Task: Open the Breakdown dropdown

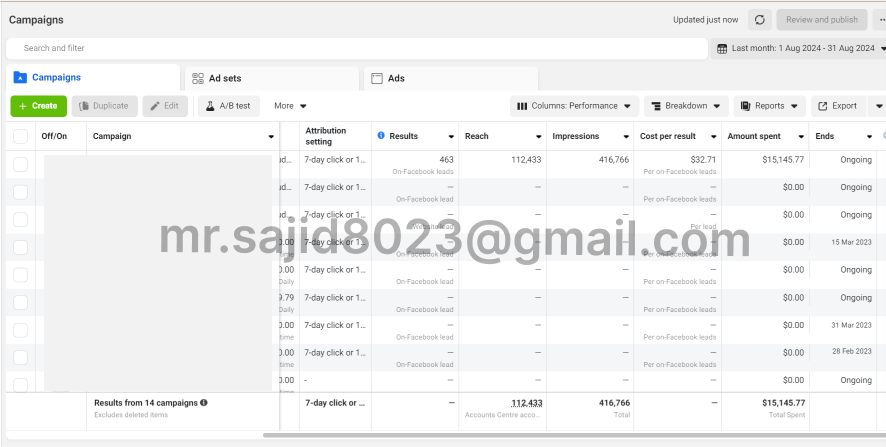Action: (x=686, y=106)
